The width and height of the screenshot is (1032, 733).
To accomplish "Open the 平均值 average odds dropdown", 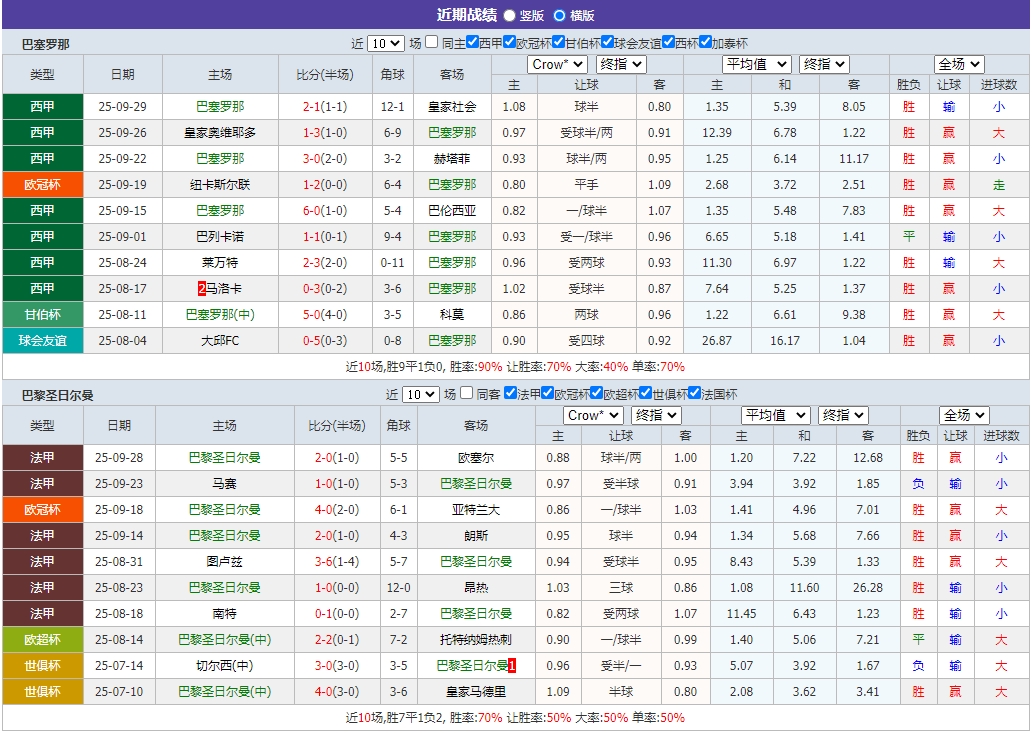I will tap(756, 64).
